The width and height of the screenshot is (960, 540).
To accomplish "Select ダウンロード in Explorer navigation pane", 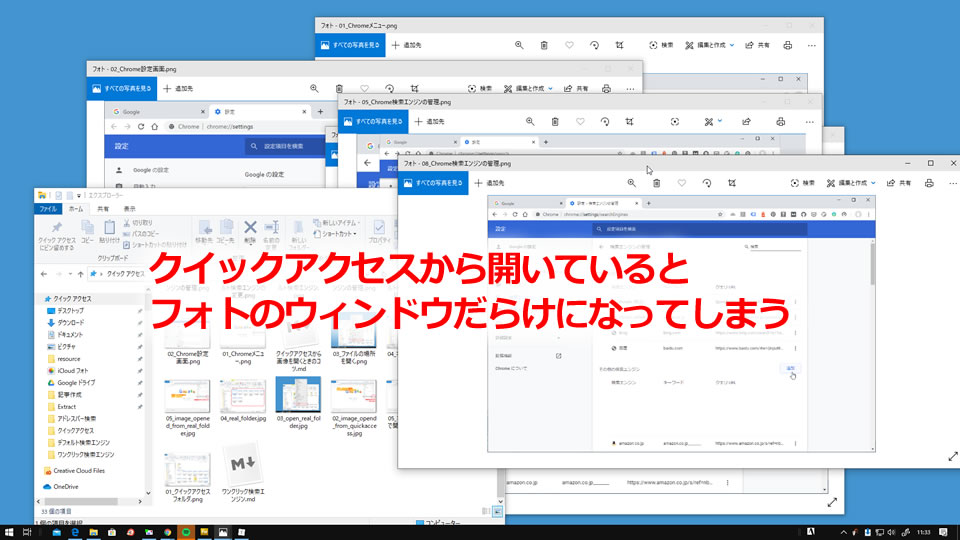I will coord(70,323).
